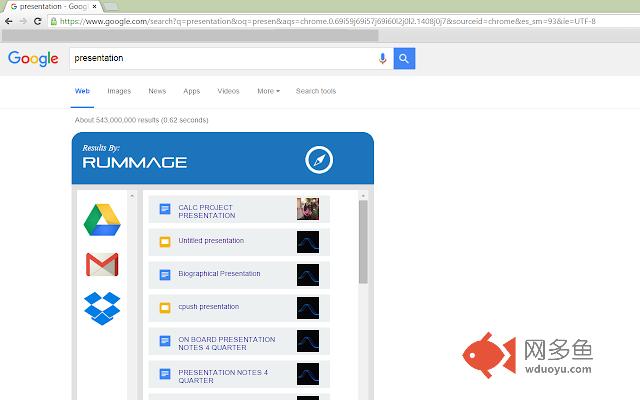Reload the page with refresh icon
Viewport: 640px width, 400px height.
click(38, 21)
